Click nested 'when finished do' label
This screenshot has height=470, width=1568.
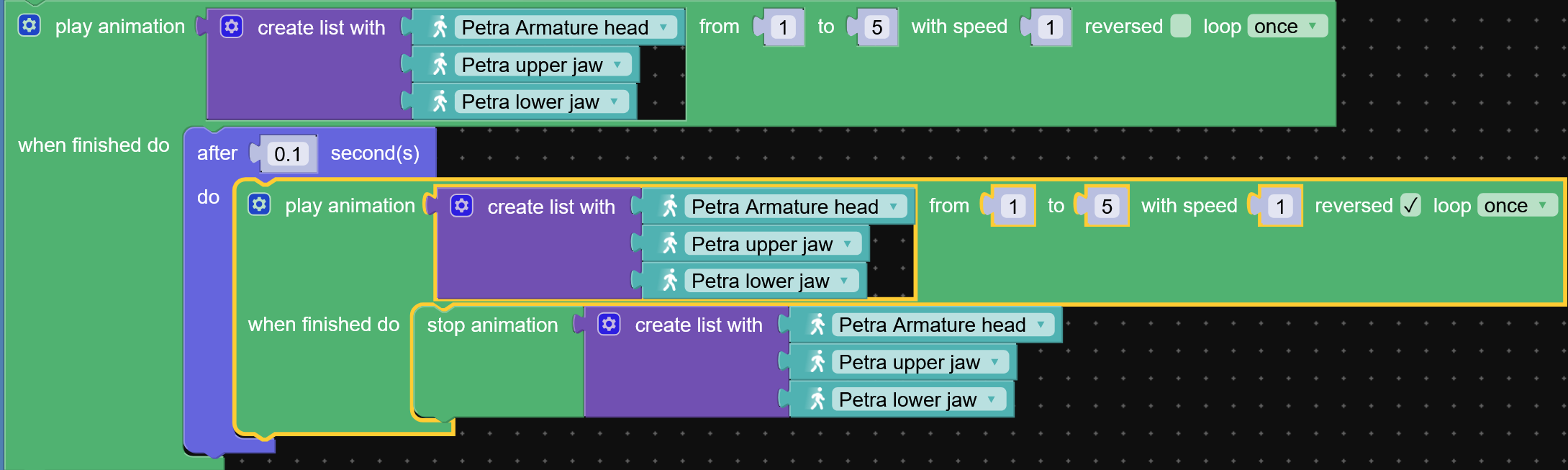pyautogui.click(x=324, y=324)
